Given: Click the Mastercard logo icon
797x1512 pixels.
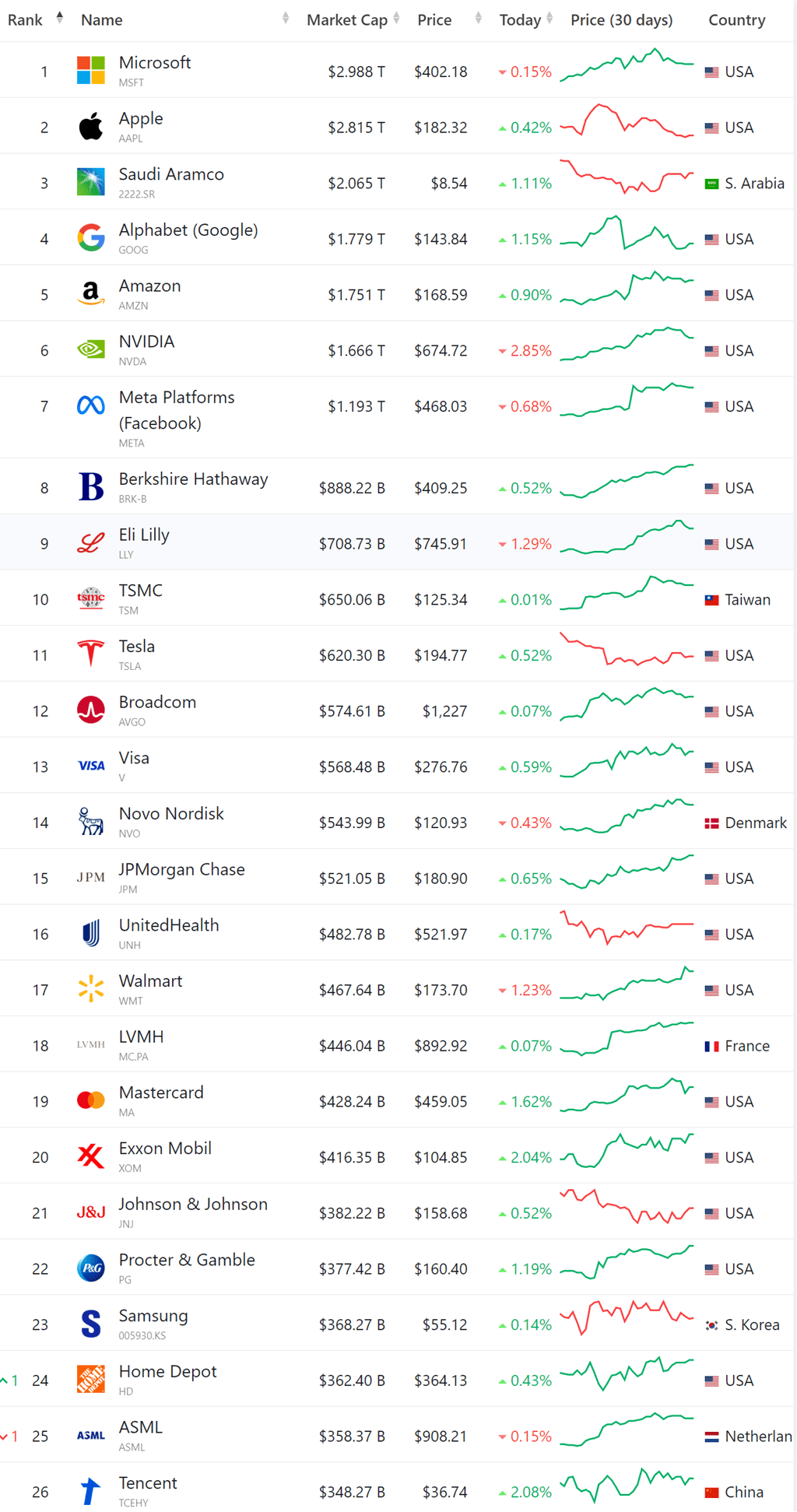Looking at the screenshot, I should [91, 1100].
